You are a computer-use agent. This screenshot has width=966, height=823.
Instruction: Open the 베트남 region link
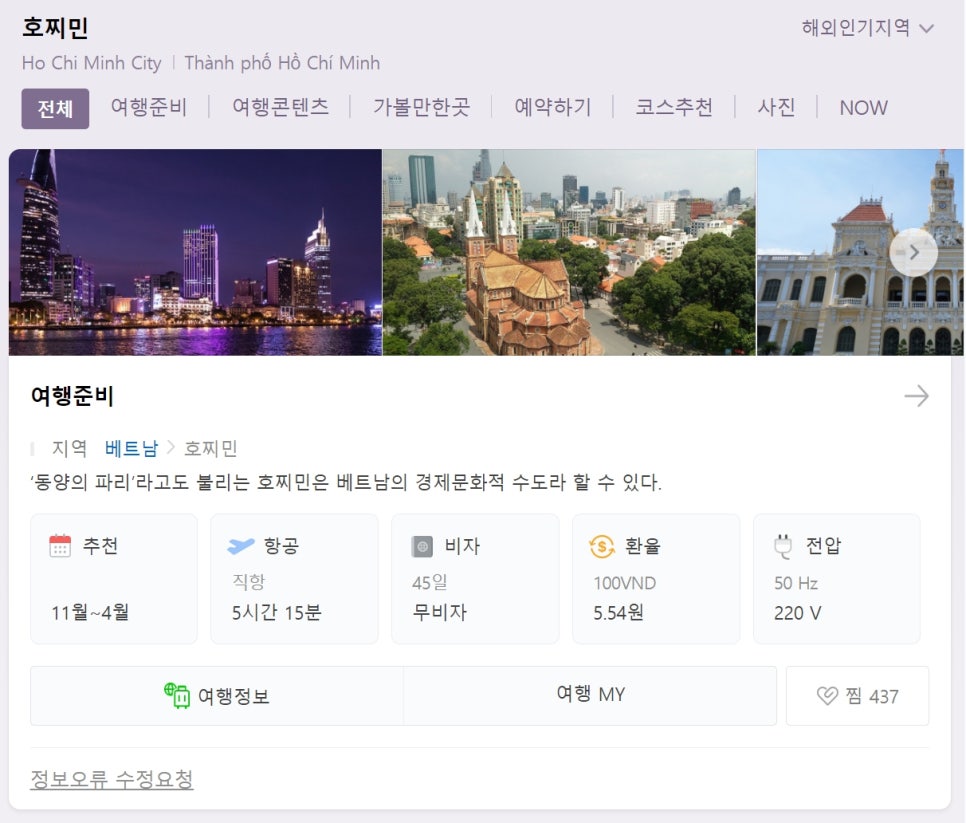point(131,448)
